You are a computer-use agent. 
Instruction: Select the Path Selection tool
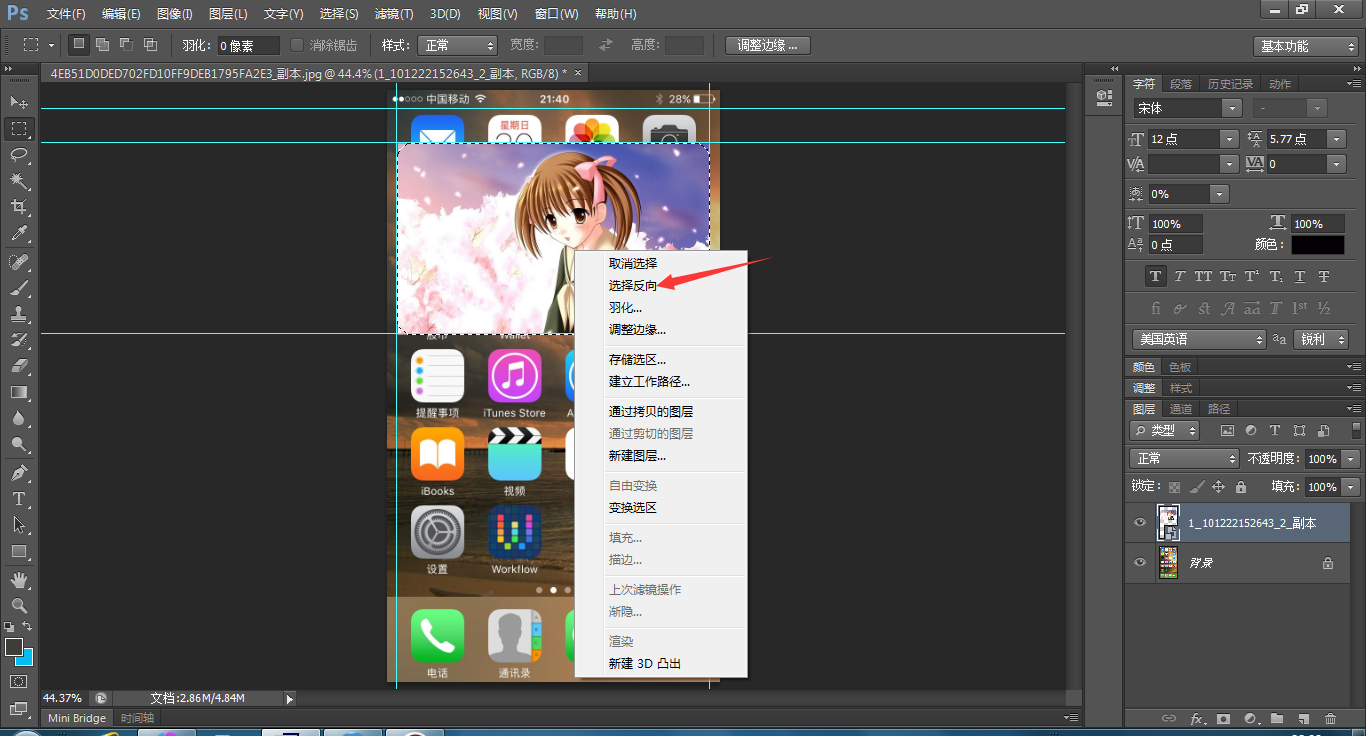point(19,525)
